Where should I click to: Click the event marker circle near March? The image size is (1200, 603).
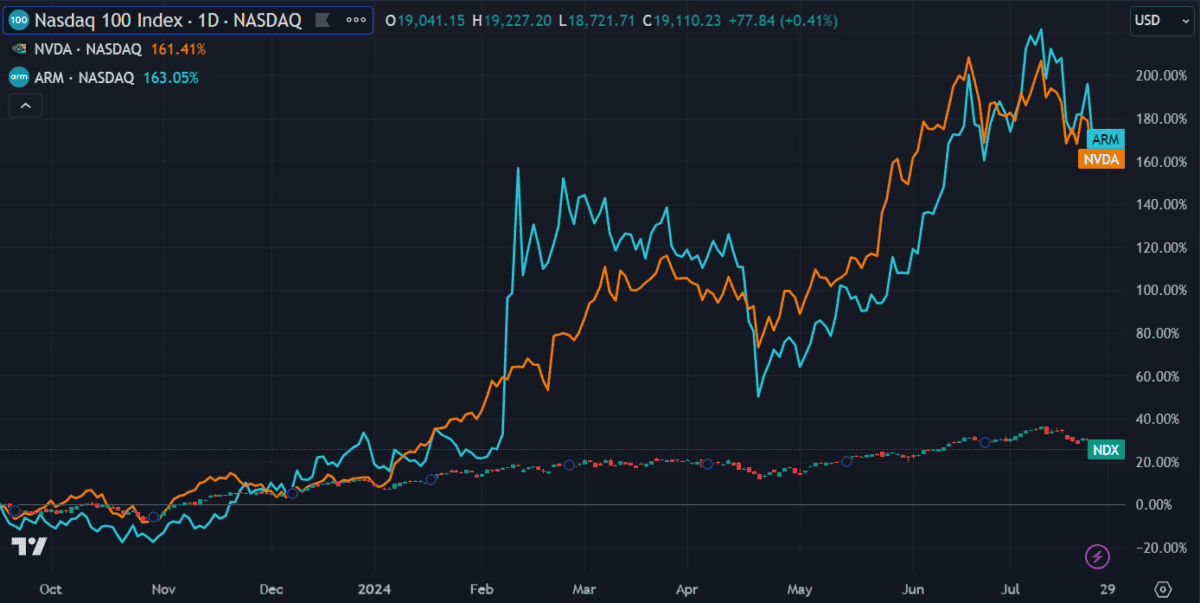[x=569, y=464]
